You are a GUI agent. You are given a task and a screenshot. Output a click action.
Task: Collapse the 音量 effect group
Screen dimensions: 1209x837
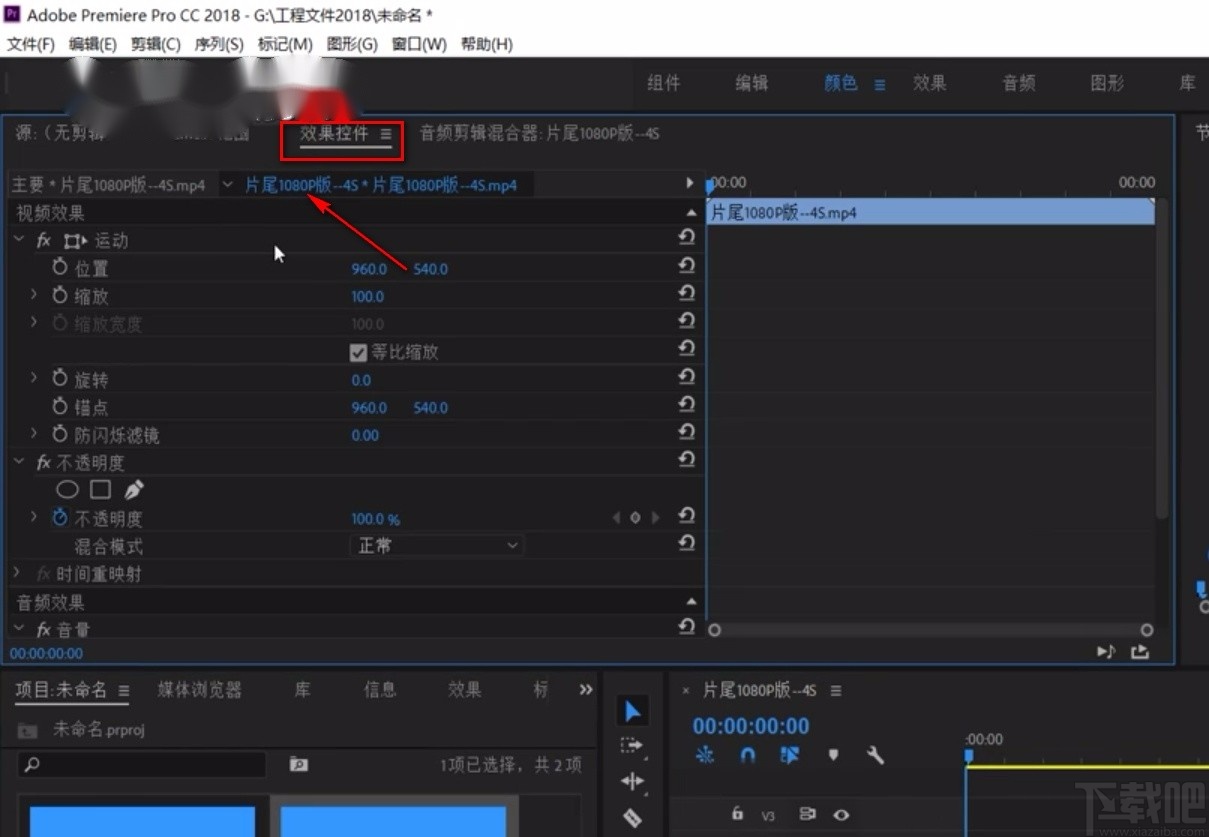point(19,629)
